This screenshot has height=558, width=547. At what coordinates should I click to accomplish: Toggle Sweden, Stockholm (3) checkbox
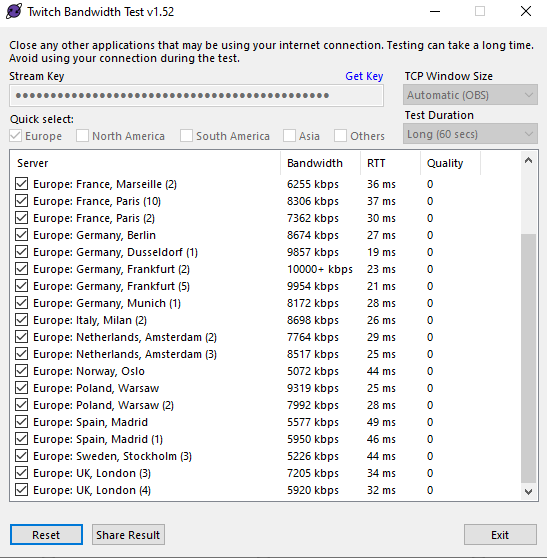click(21, 456)
